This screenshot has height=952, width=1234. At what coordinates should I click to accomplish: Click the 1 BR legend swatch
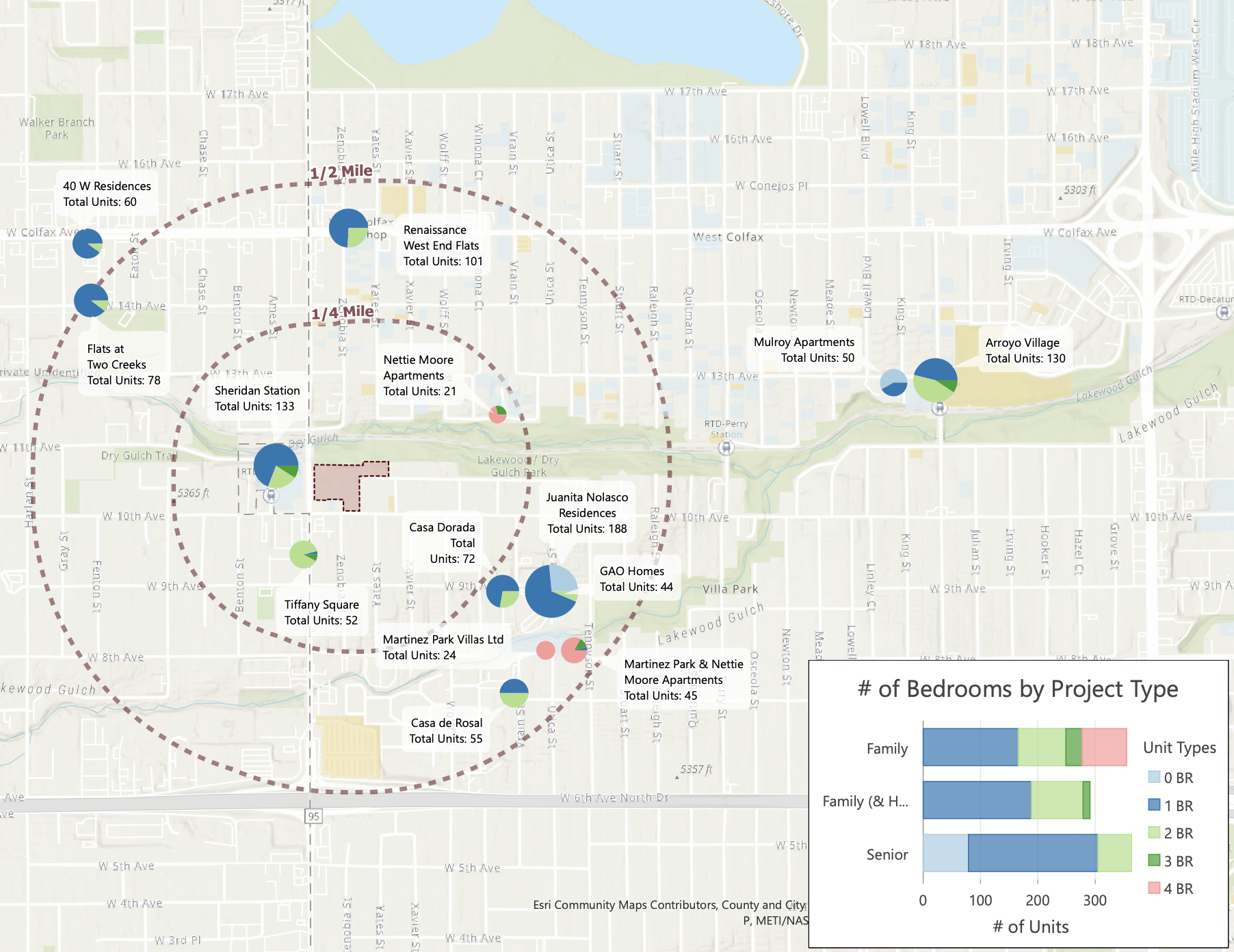coord(1154,805)
